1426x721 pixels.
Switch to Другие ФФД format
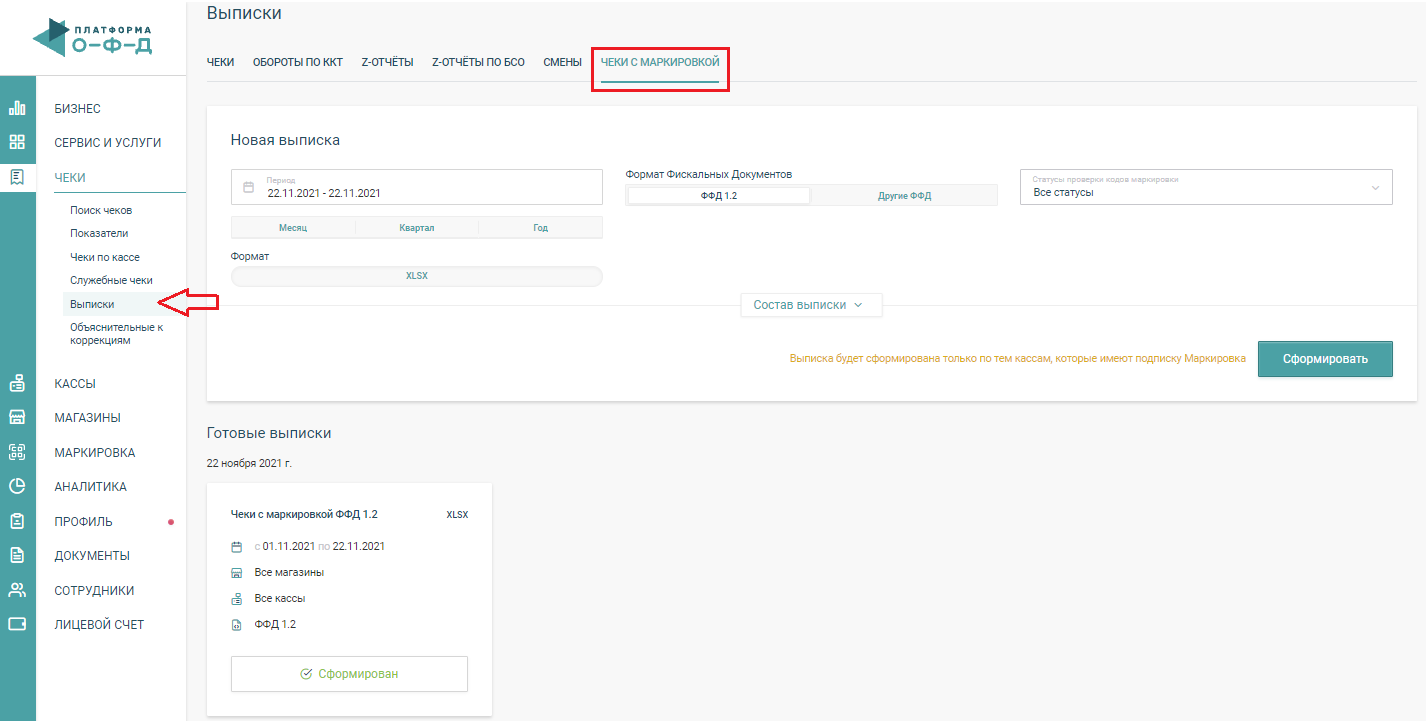[x=904, y=196]
